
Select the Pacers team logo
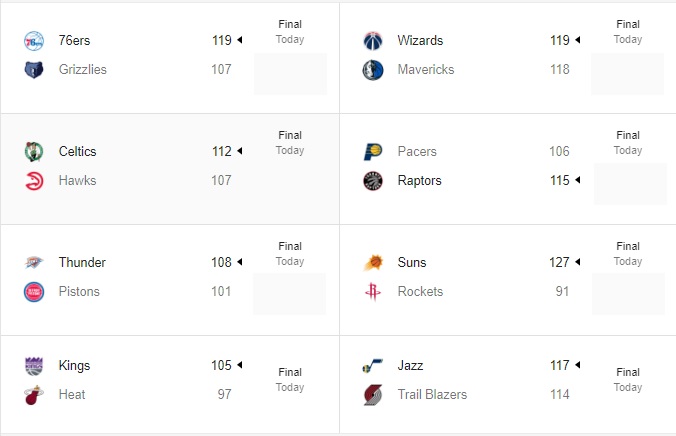tap(372, 152)
